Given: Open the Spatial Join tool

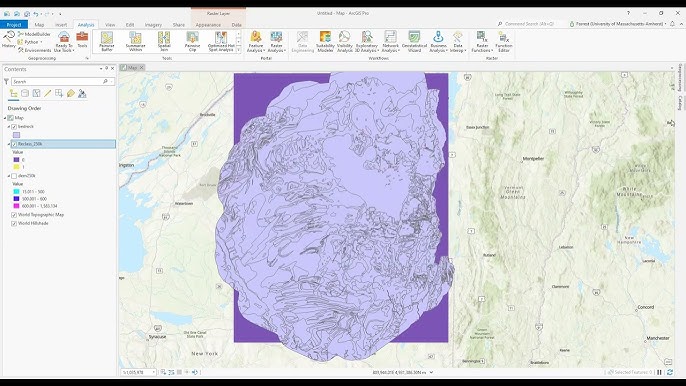Looking at the screenshot, I should click(164, 42).
